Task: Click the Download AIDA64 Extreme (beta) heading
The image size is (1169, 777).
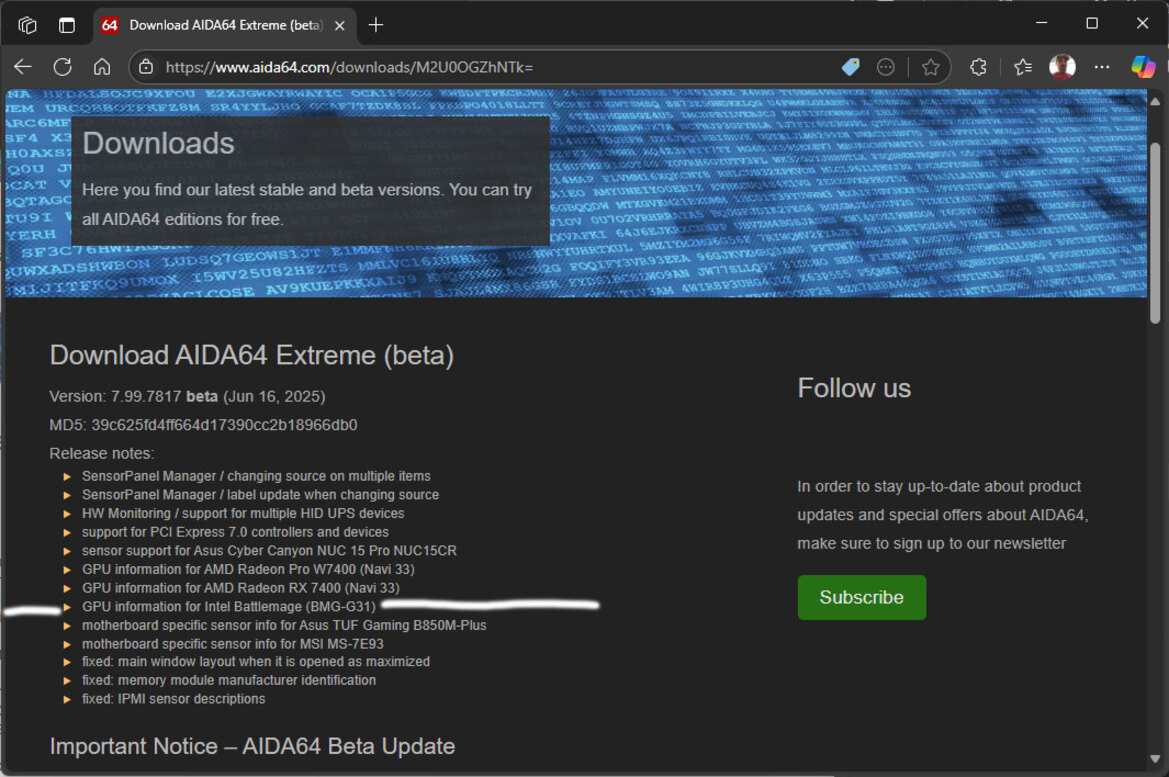Action: 252,356
